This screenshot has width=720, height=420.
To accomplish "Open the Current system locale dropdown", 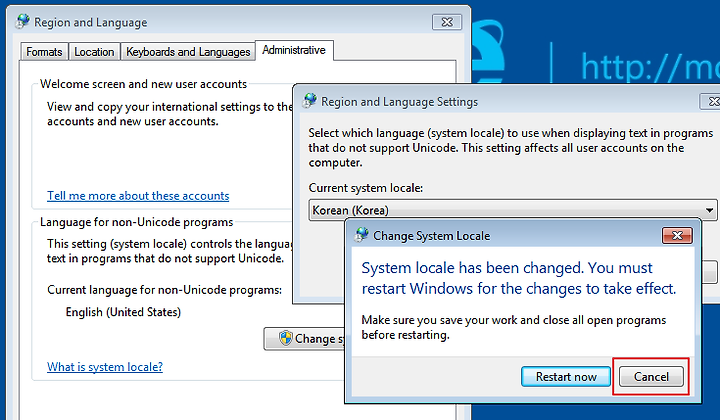I will tap(512, 210).
